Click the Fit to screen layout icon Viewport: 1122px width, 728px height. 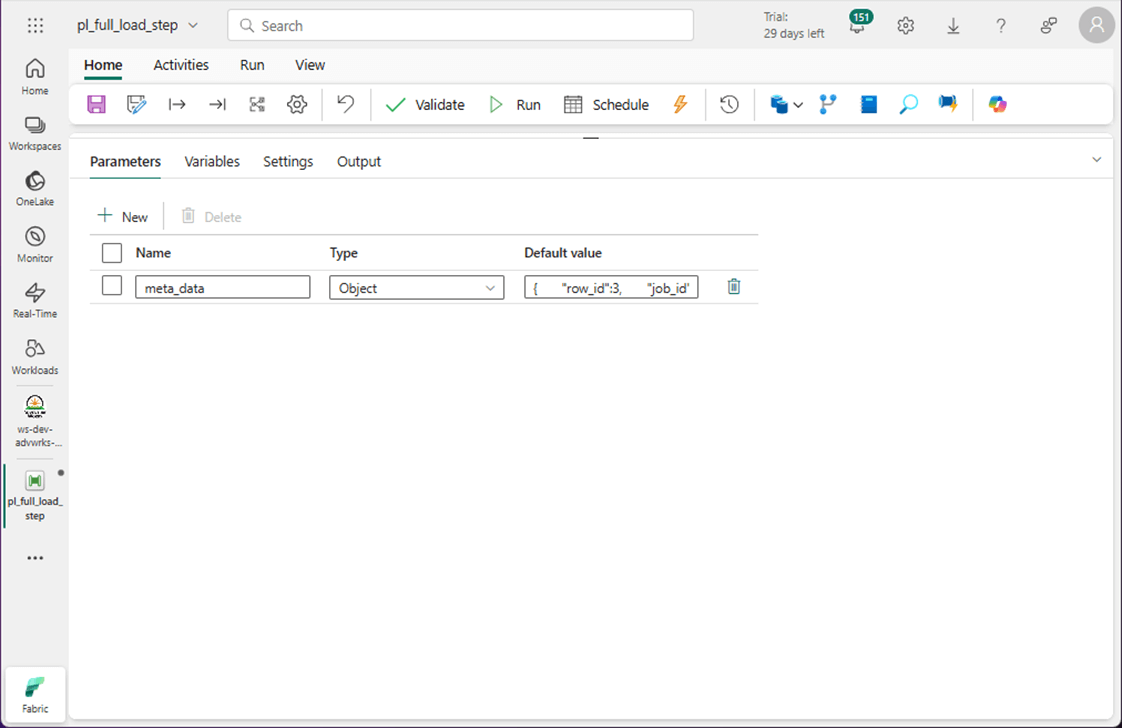point(257,105)
